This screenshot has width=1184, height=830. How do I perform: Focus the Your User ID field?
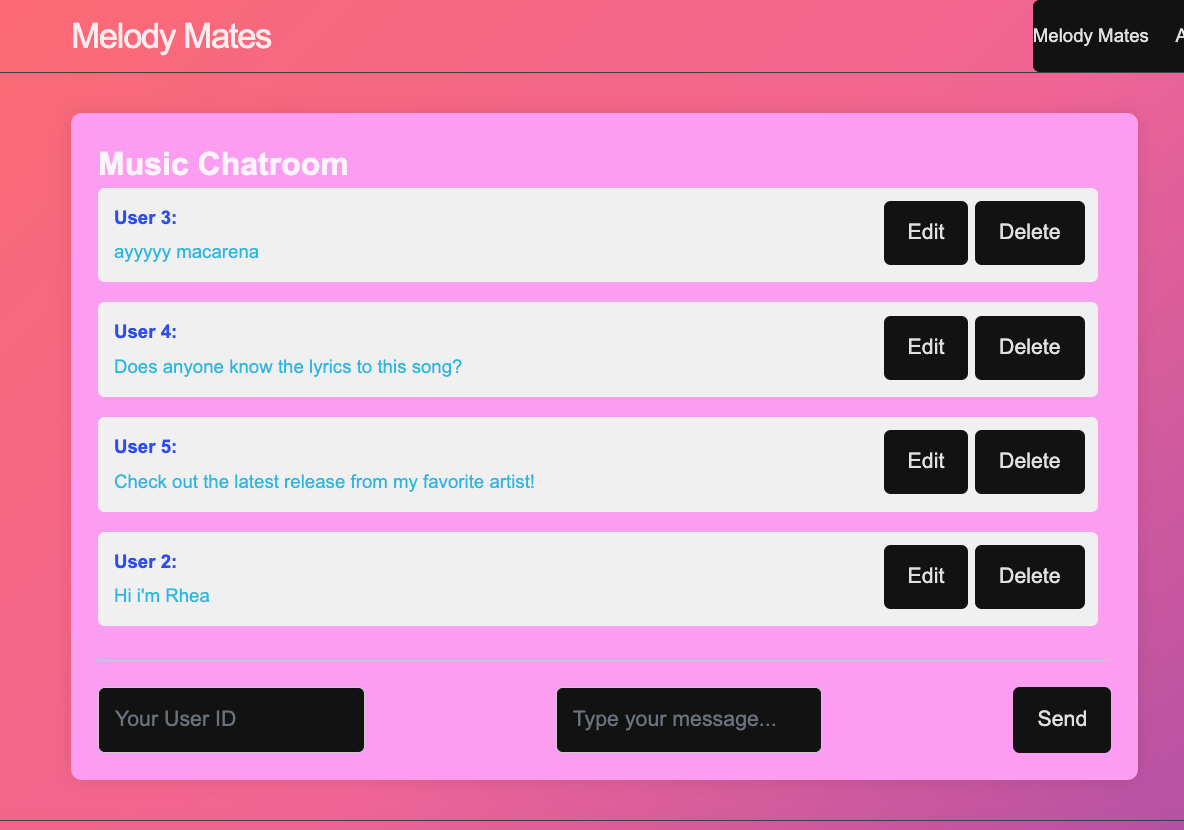(231, 720)
